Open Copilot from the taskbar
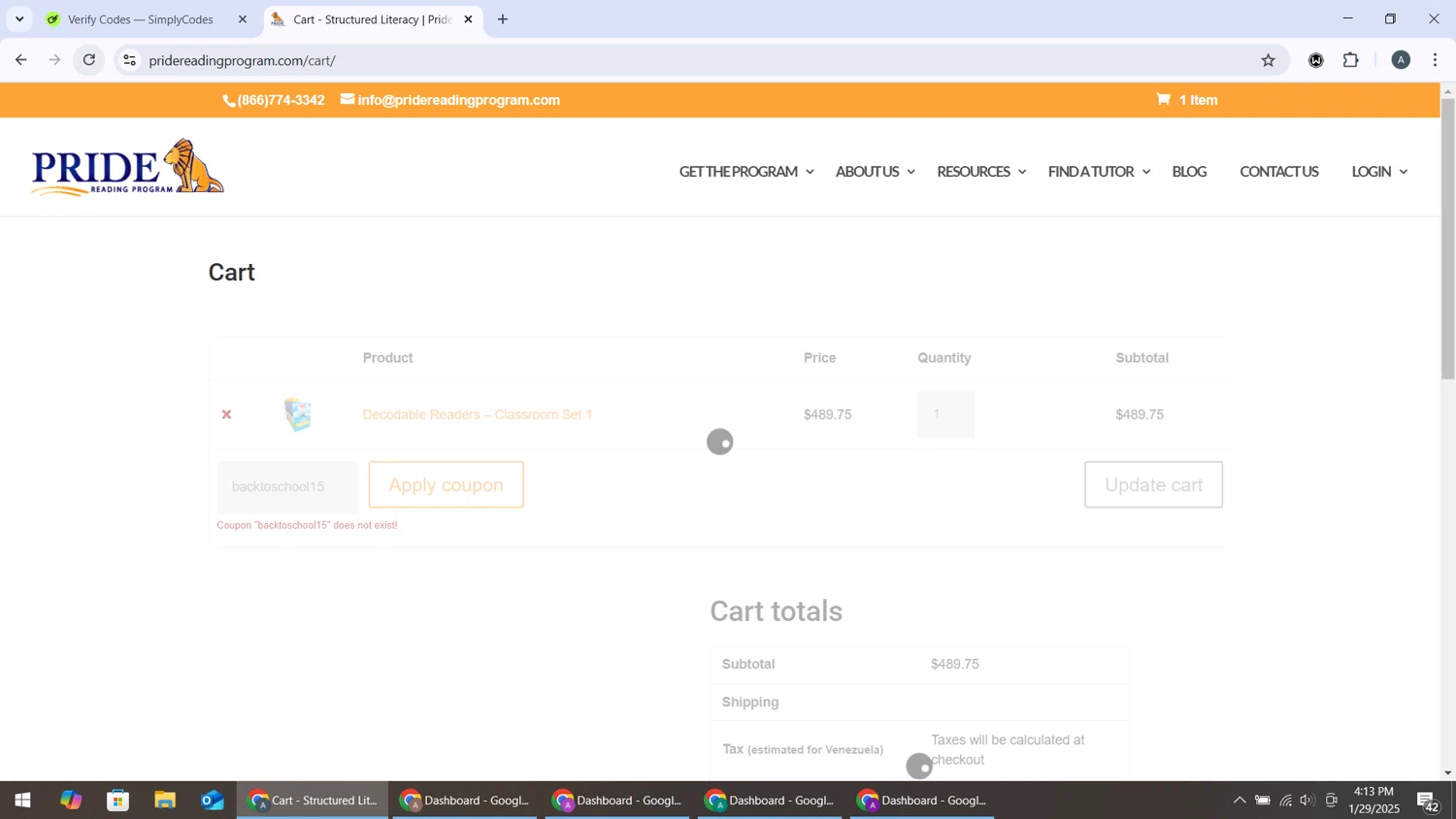Viewport: 1456px width, 819px height. (x=71, y=801)
